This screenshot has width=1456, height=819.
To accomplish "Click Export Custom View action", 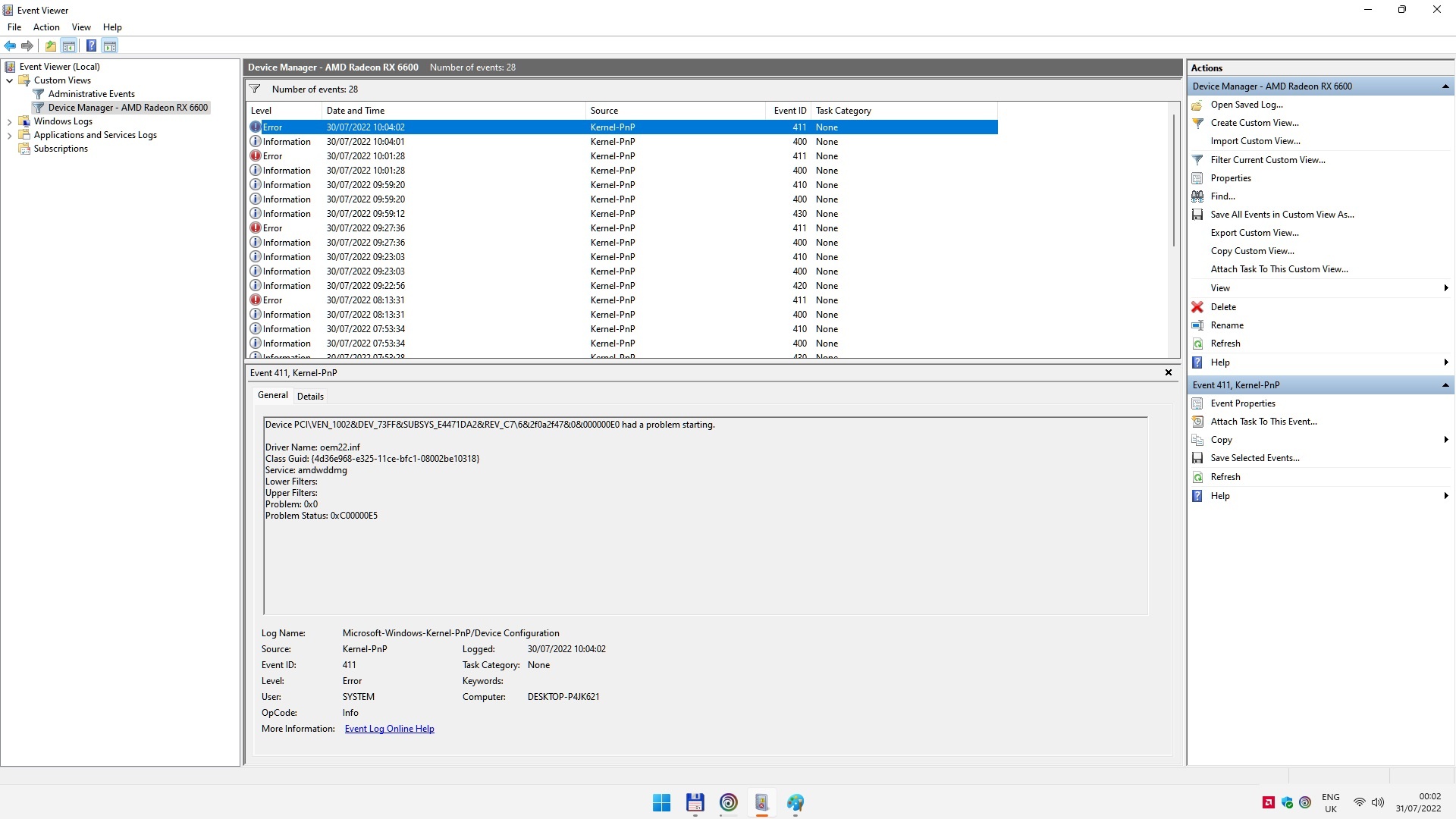I will click(1254, 233).
